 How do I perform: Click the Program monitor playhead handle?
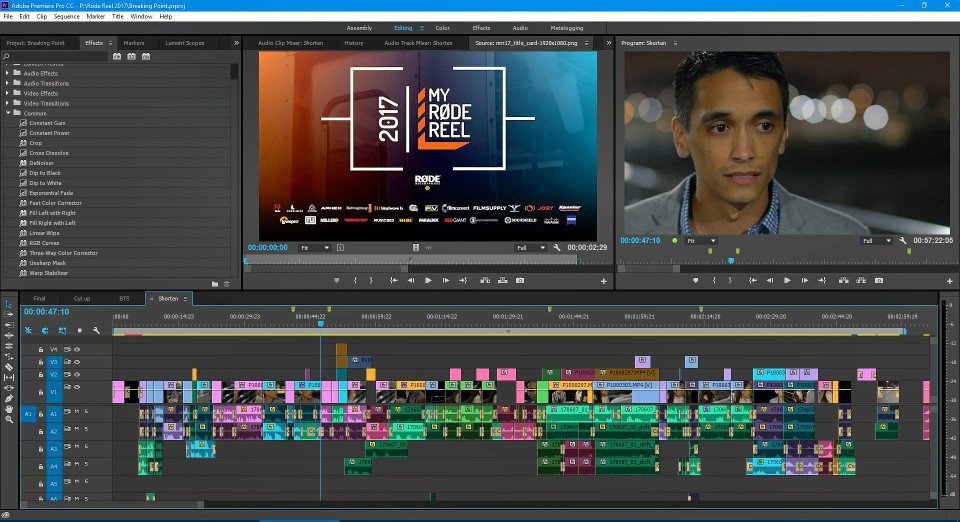tap(731, 261)
